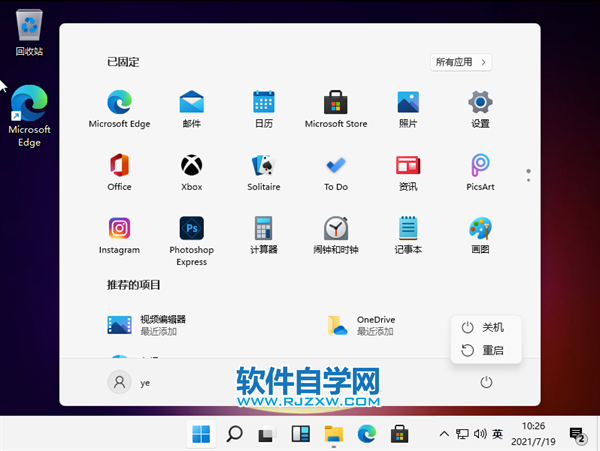Click the taskbar search icon

[234, 434]
